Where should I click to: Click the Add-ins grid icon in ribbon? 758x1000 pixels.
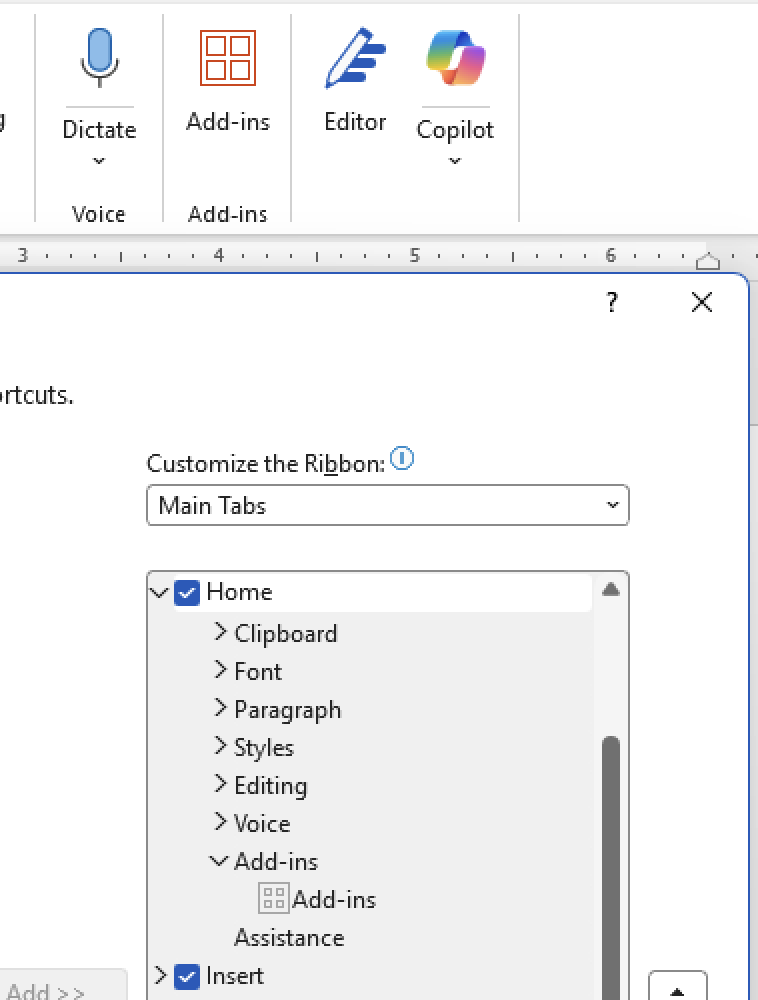228,57
